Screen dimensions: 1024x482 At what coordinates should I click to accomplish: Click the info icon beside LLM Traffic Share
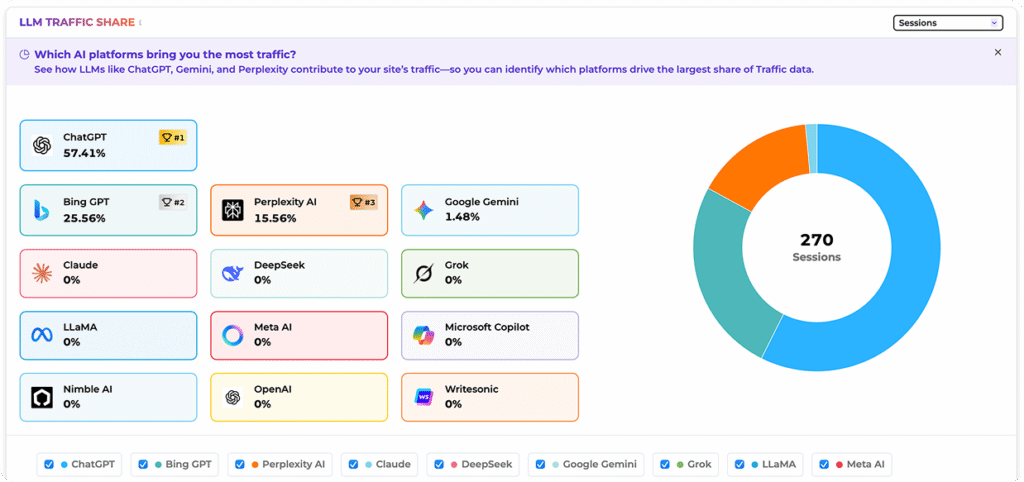[140, 22]
